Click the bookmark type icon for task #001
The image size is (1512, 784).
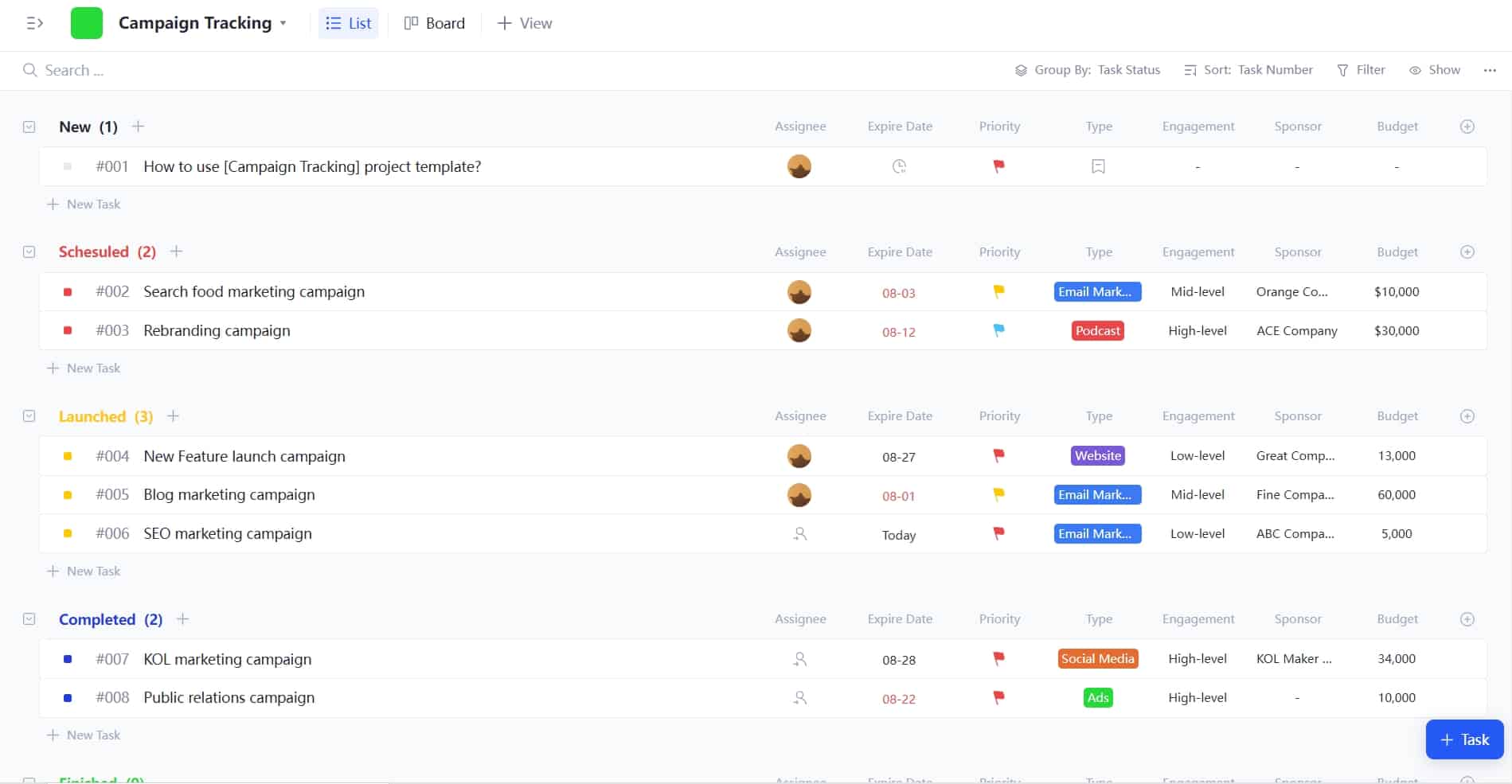(1098, 166)
